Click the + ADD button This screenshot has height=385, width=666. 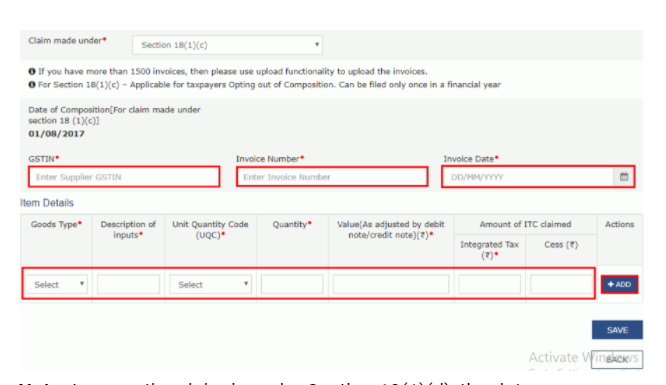tap(619, 284)
